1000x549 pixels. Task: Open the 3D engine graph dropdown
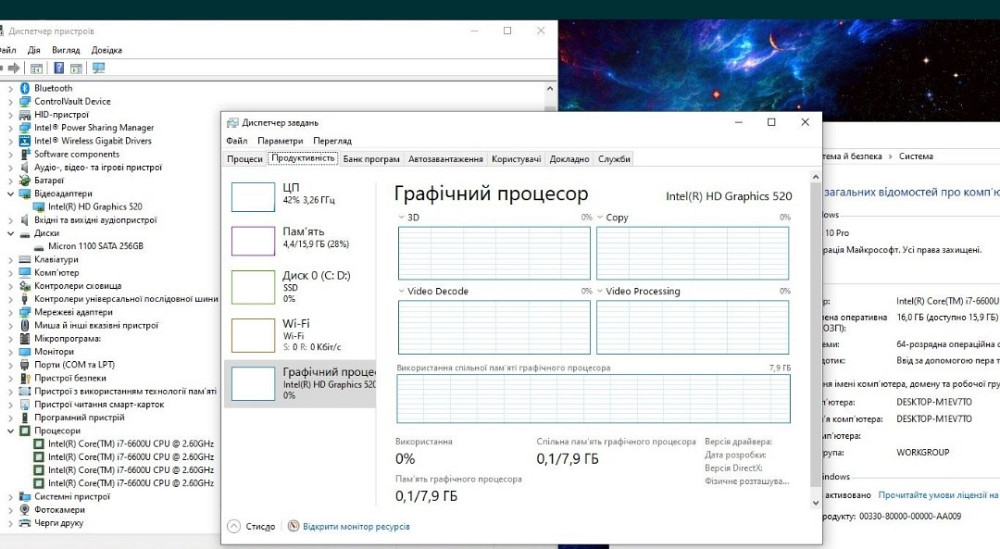coord(401,217)
